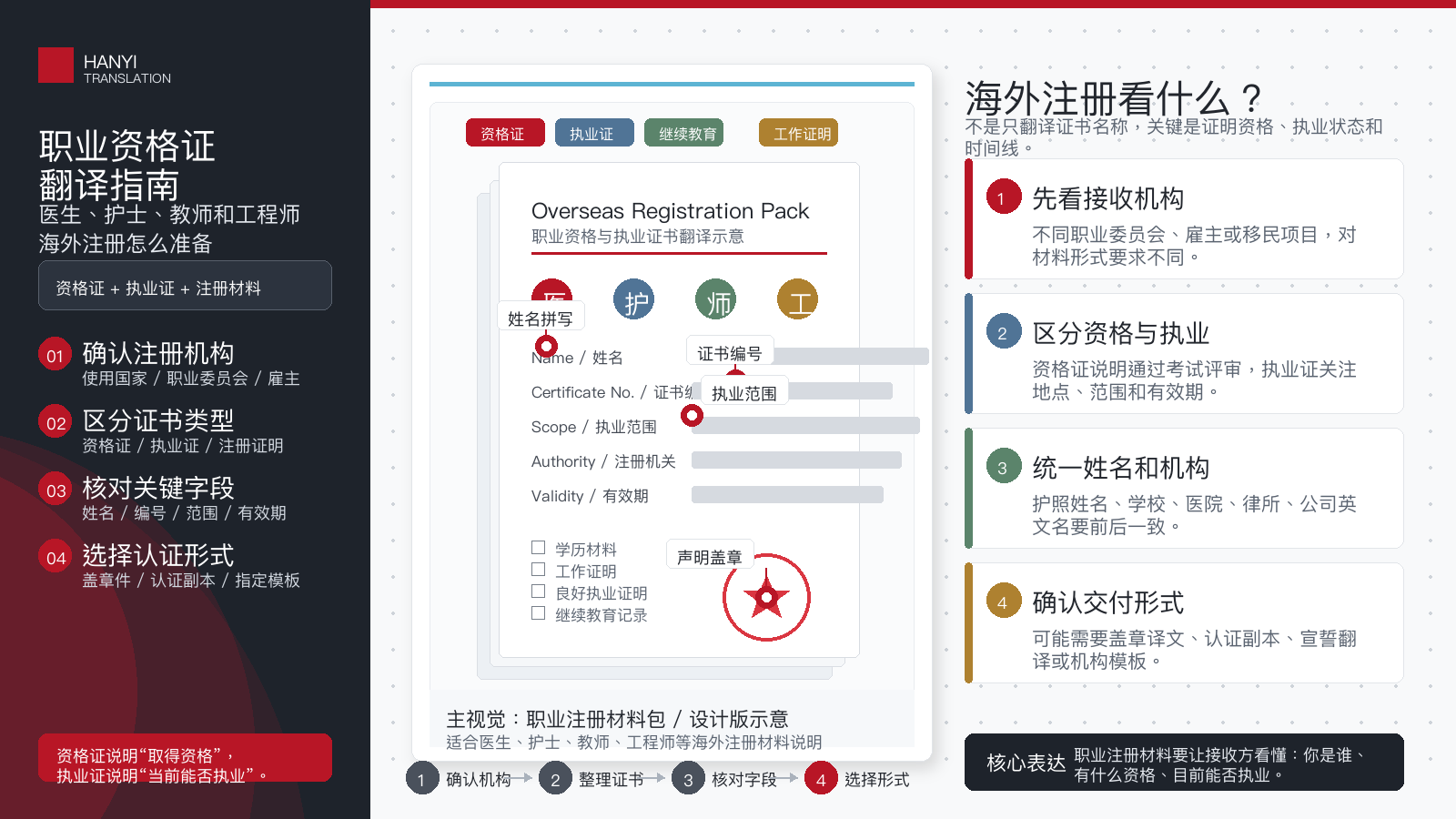The image size is (1456, 819).
Task: Click the red ring marker above Name / 姓名
Action: pos(546,346)
